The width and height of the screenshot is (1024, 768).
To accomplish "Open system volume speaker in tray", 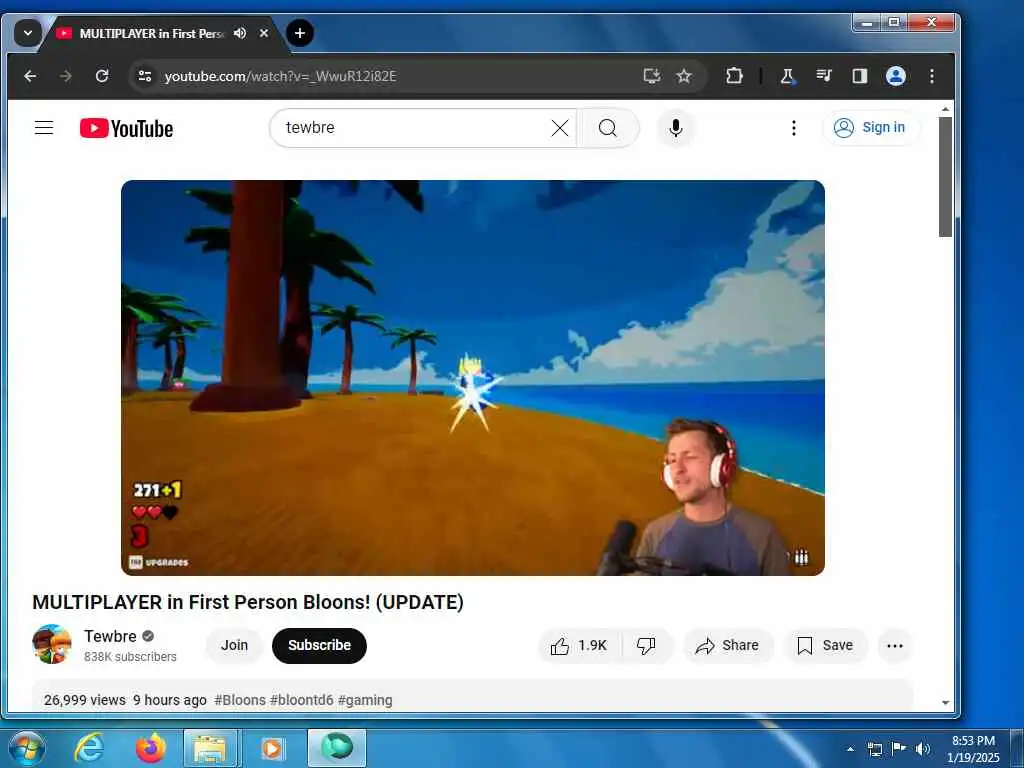I will [922, 749].
